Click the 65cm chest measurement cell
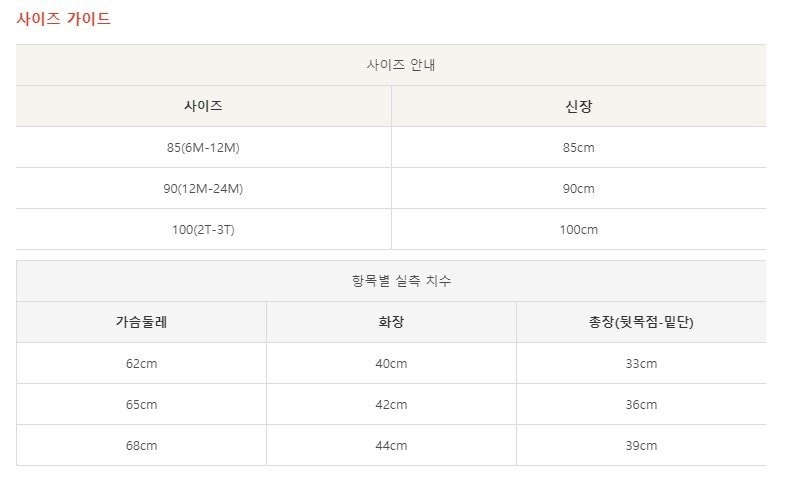This screenshot has height=488, width=794. point(141,404)
